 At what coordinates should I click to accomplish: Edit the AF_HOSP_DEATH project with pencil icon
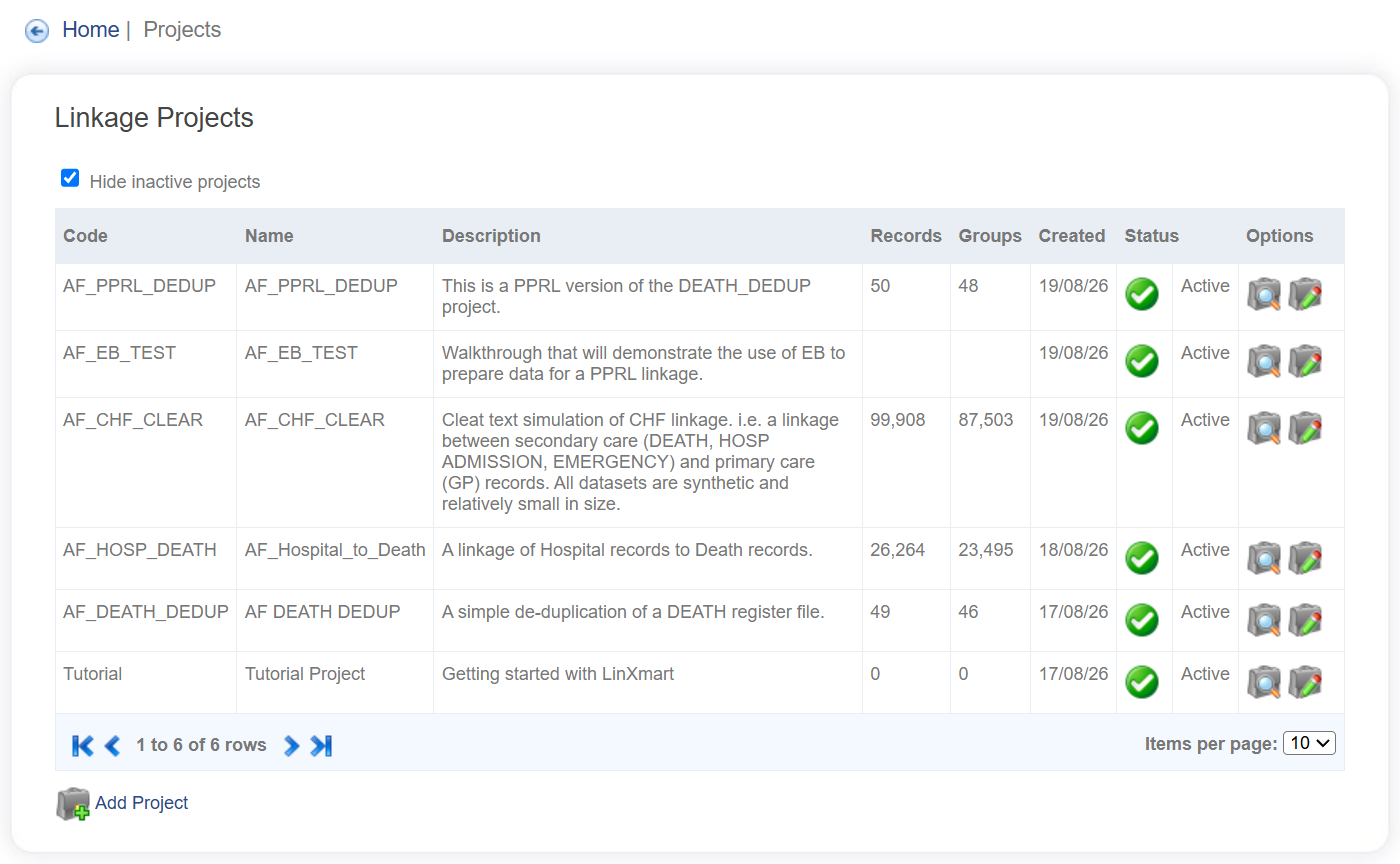[x=1305, y=559]
